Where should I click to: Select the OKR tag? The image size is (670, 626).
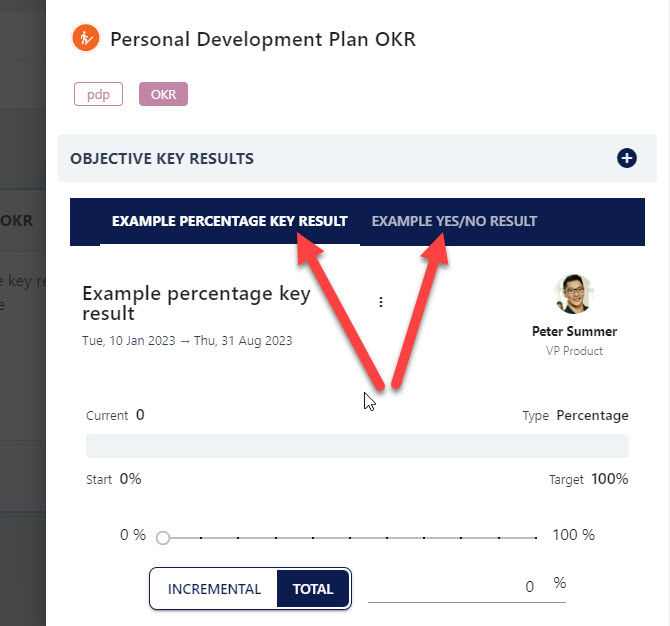163,94
